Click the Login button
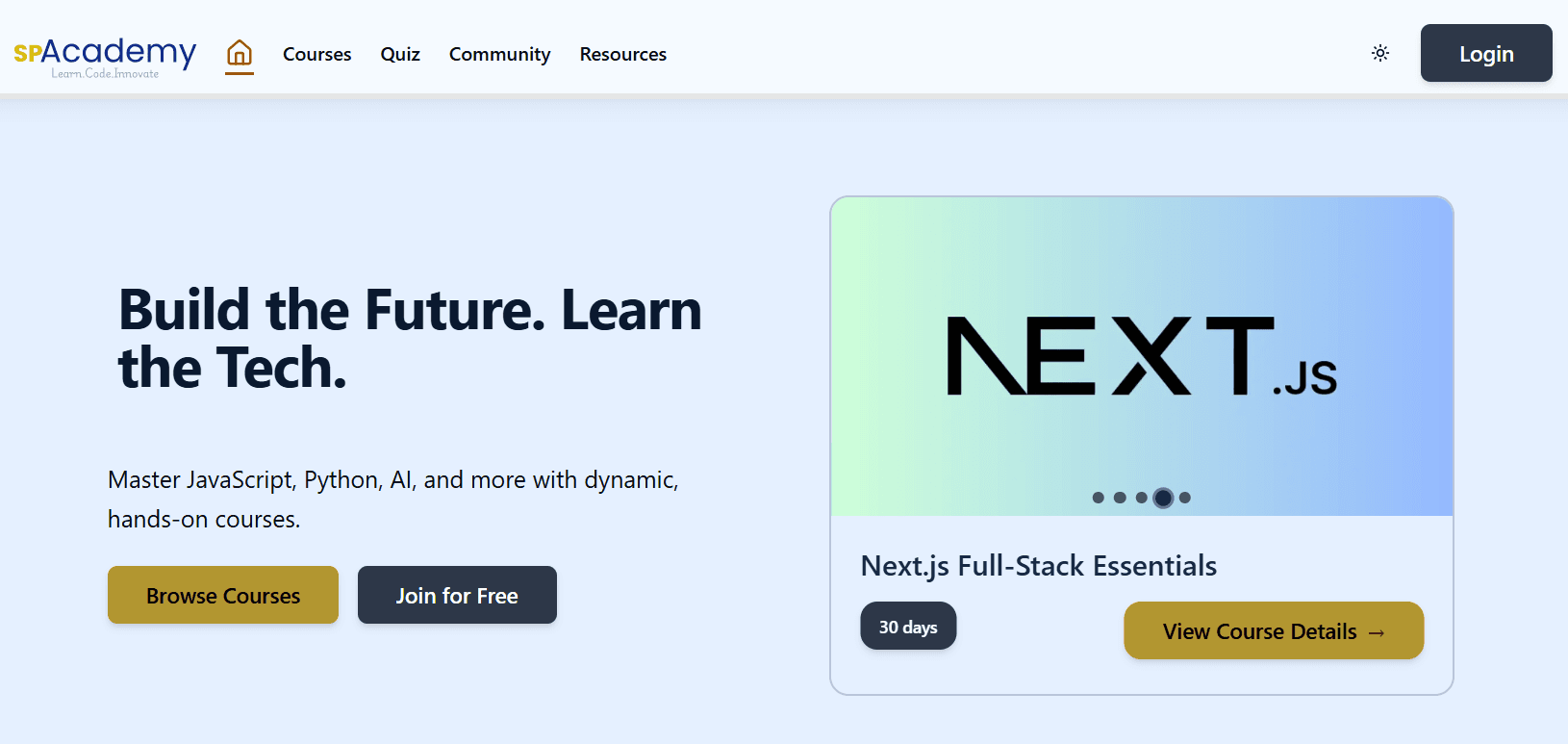This screenshot has width=1568, height=744. pos(1486,53)
